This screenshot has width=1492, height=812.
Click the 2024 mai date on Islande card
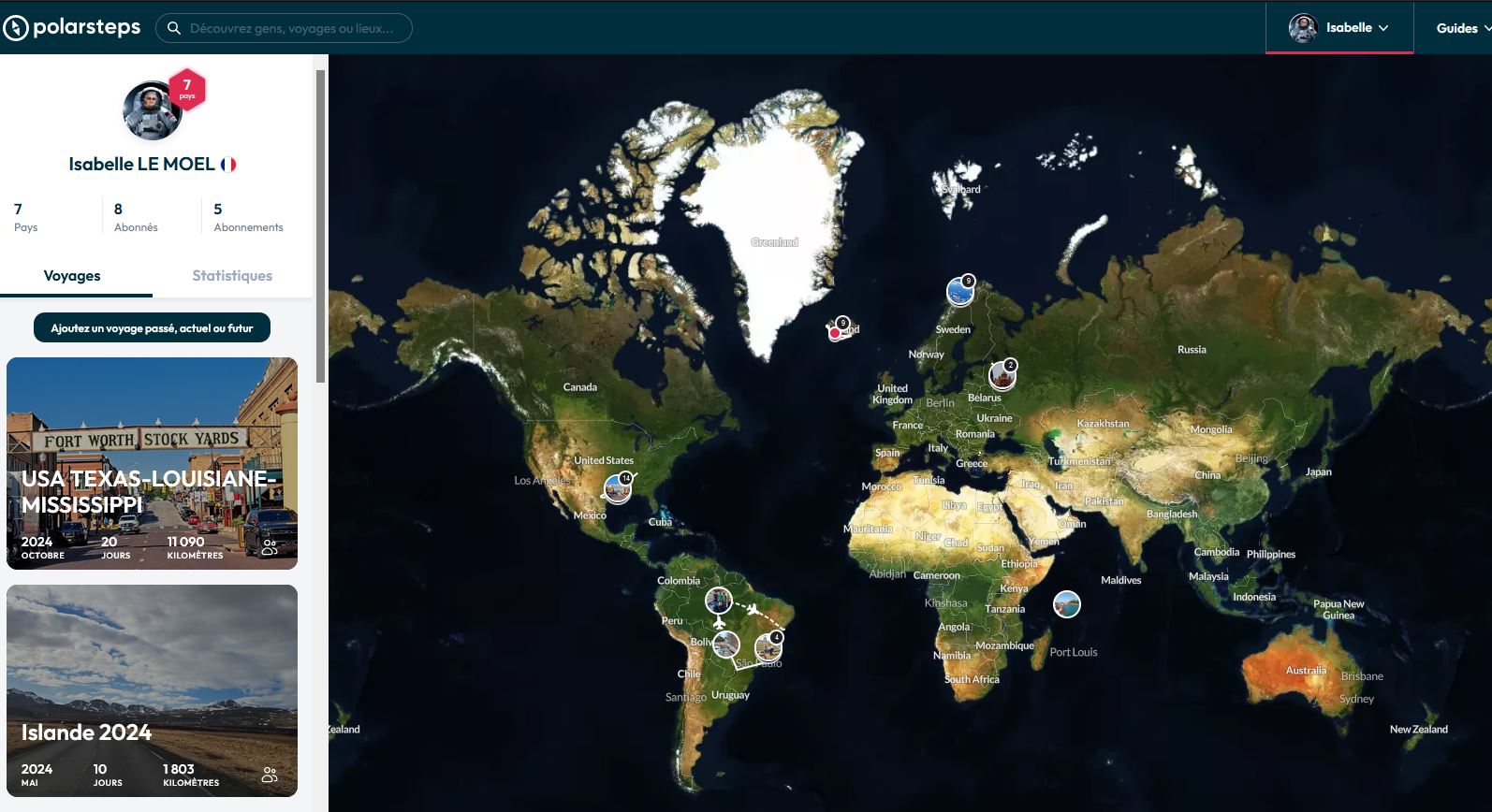[37, 775]
